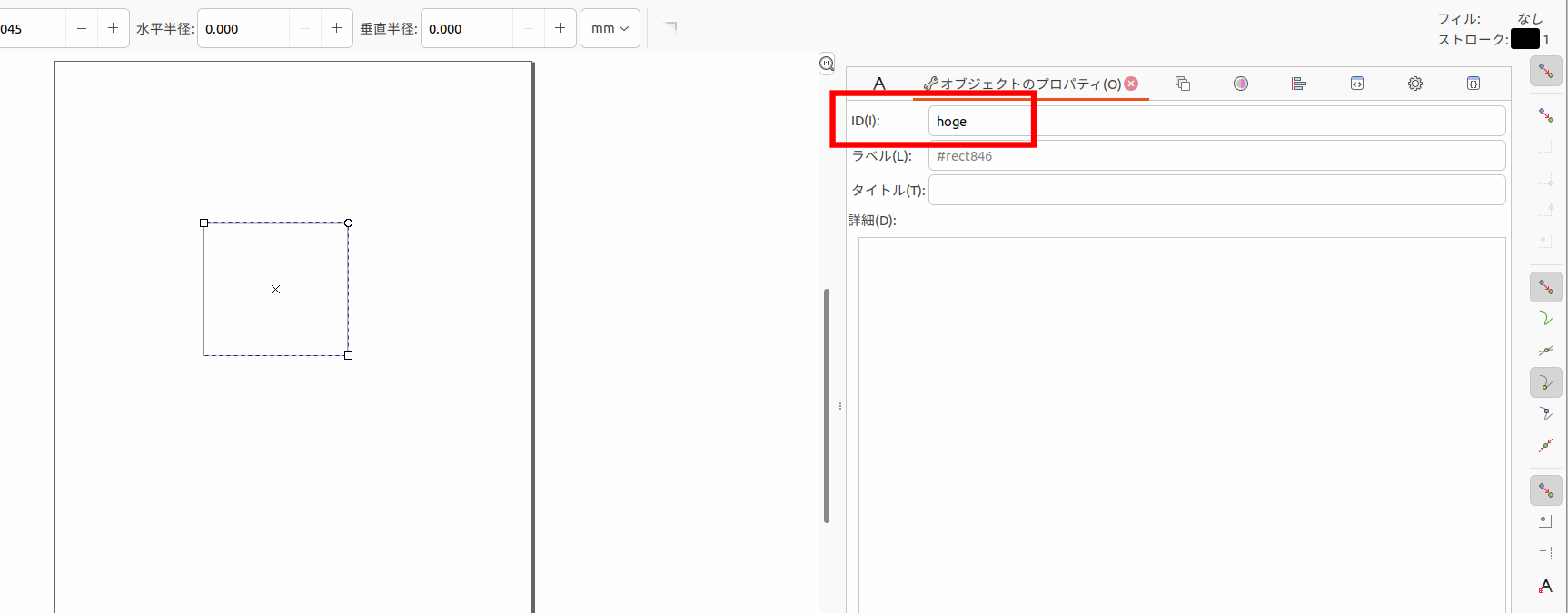The image size is (1568, 613).
Task: Decrease 垂直半径 value with minus button
Action: tap(529, 28)
